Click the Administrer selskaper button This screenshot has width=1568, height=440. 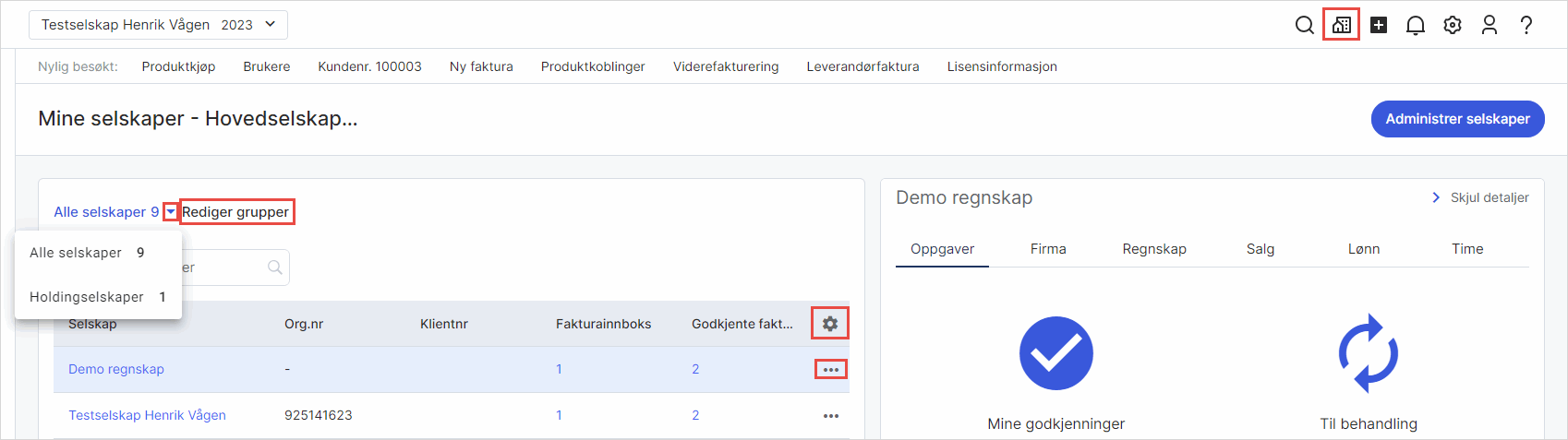point(1456,119)
